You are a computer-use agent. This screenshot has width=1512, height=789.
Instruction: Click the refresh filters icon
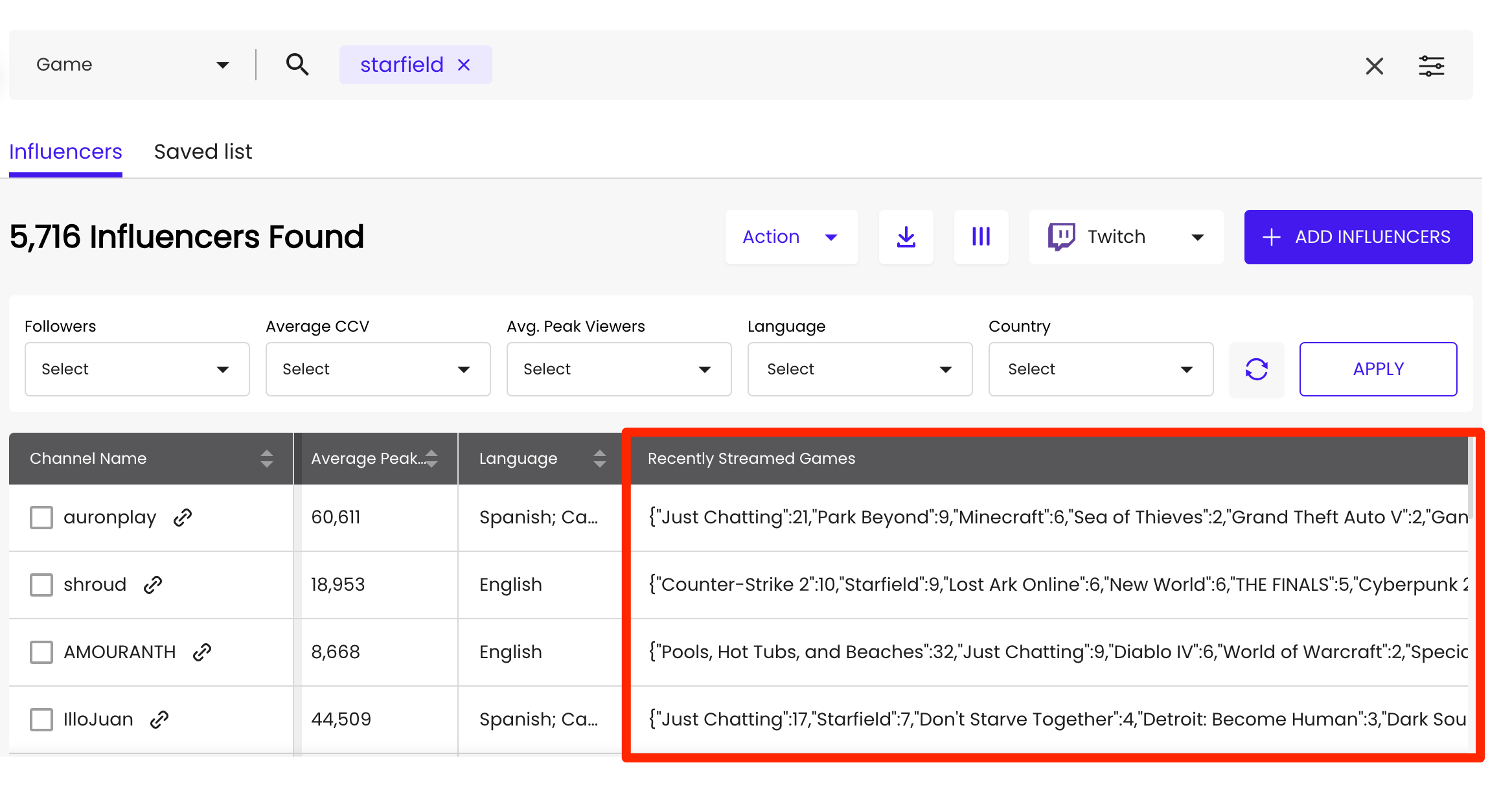click(x=1255, y=369)
